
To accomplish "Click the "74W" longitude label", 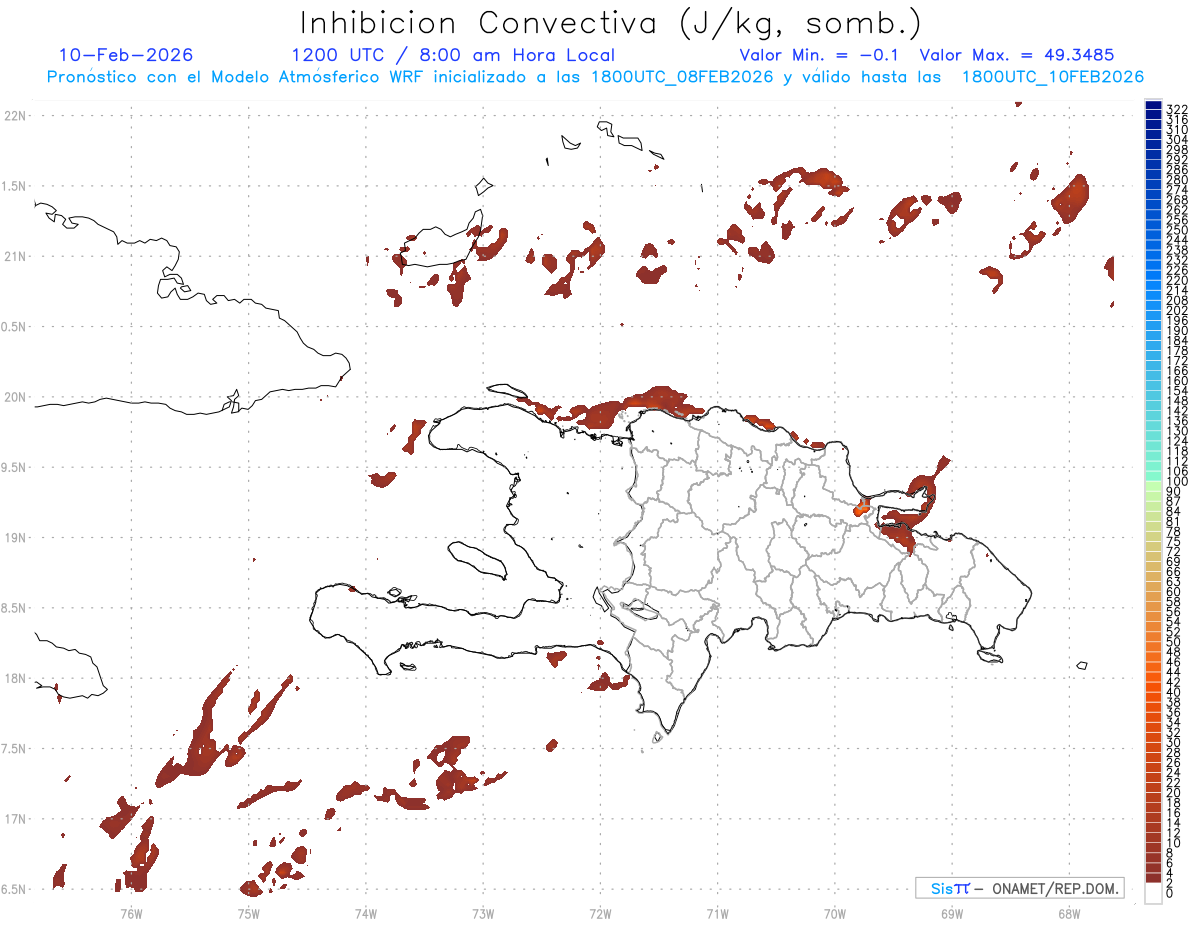I will pyautogui.click(x=366, y=913).
